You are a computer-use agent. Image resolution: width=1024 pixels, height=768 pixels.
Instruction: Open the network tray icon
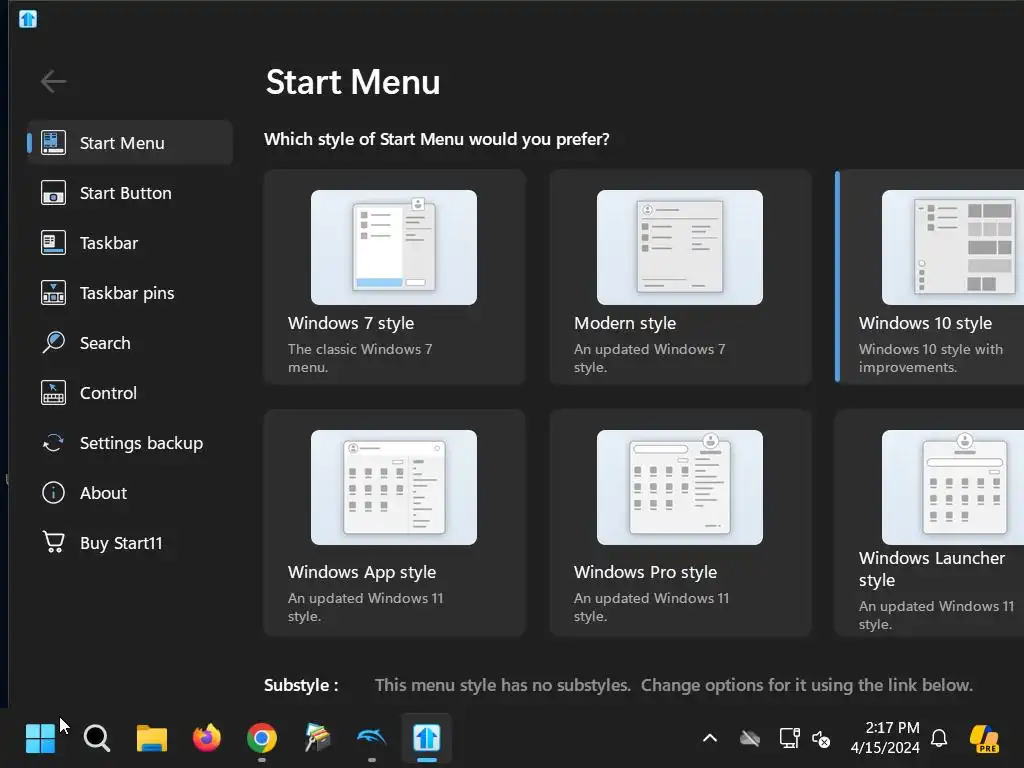(x=790, y=739)
